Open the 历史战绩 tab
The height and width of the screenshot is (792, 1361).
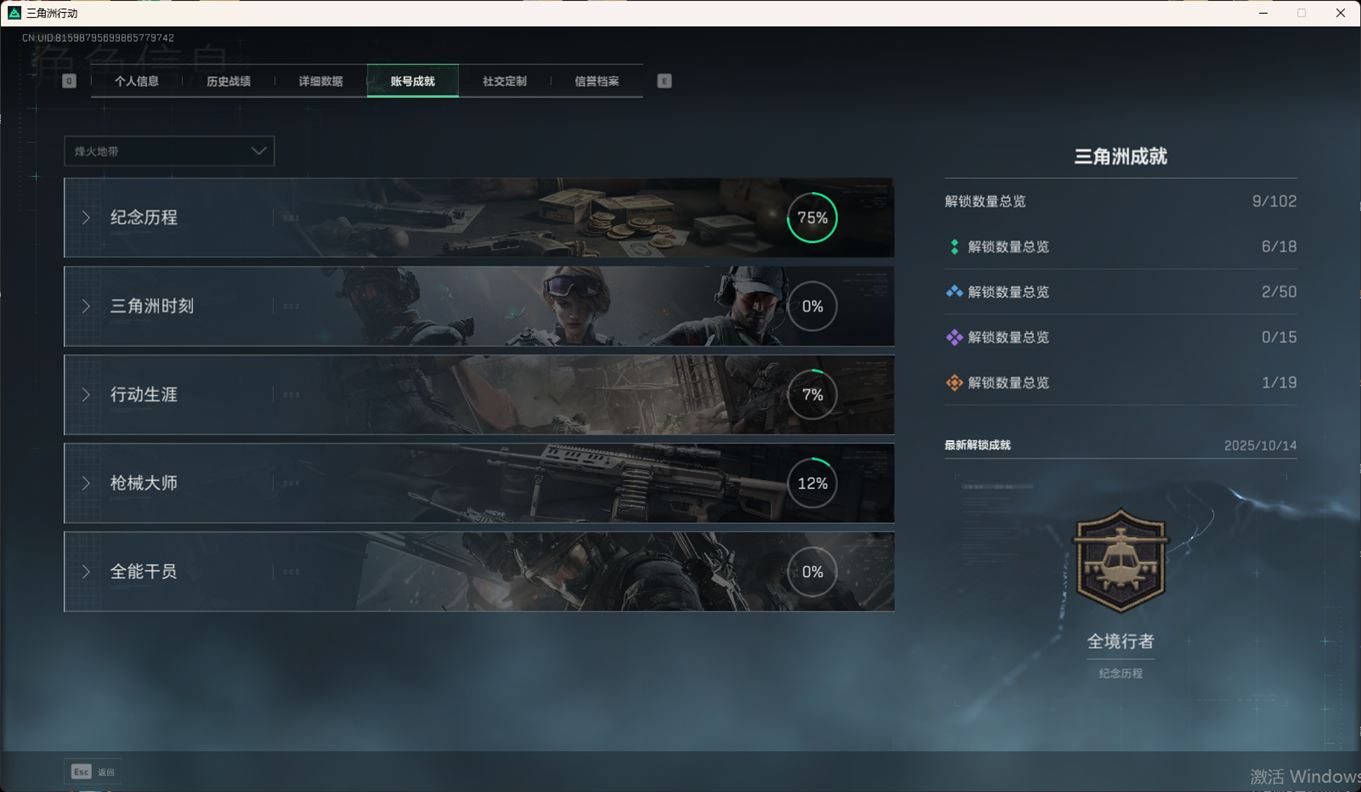click(228, 81)
